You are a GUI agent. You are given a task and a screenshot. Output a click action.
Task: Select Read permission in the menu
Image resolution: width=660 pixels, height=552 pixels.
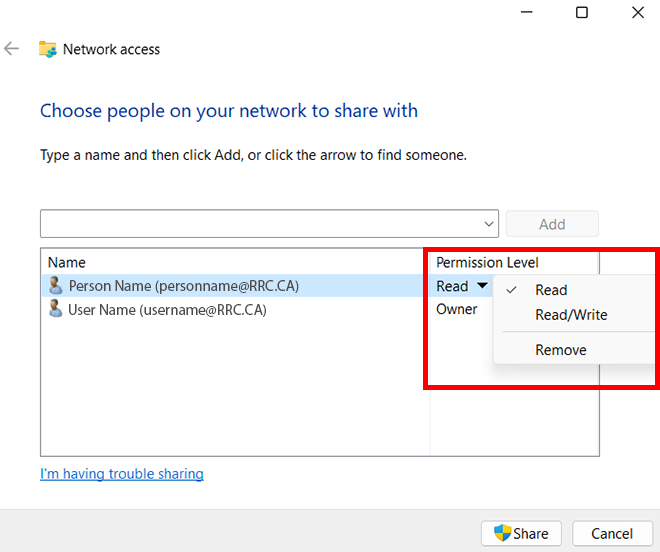(551, 290)
